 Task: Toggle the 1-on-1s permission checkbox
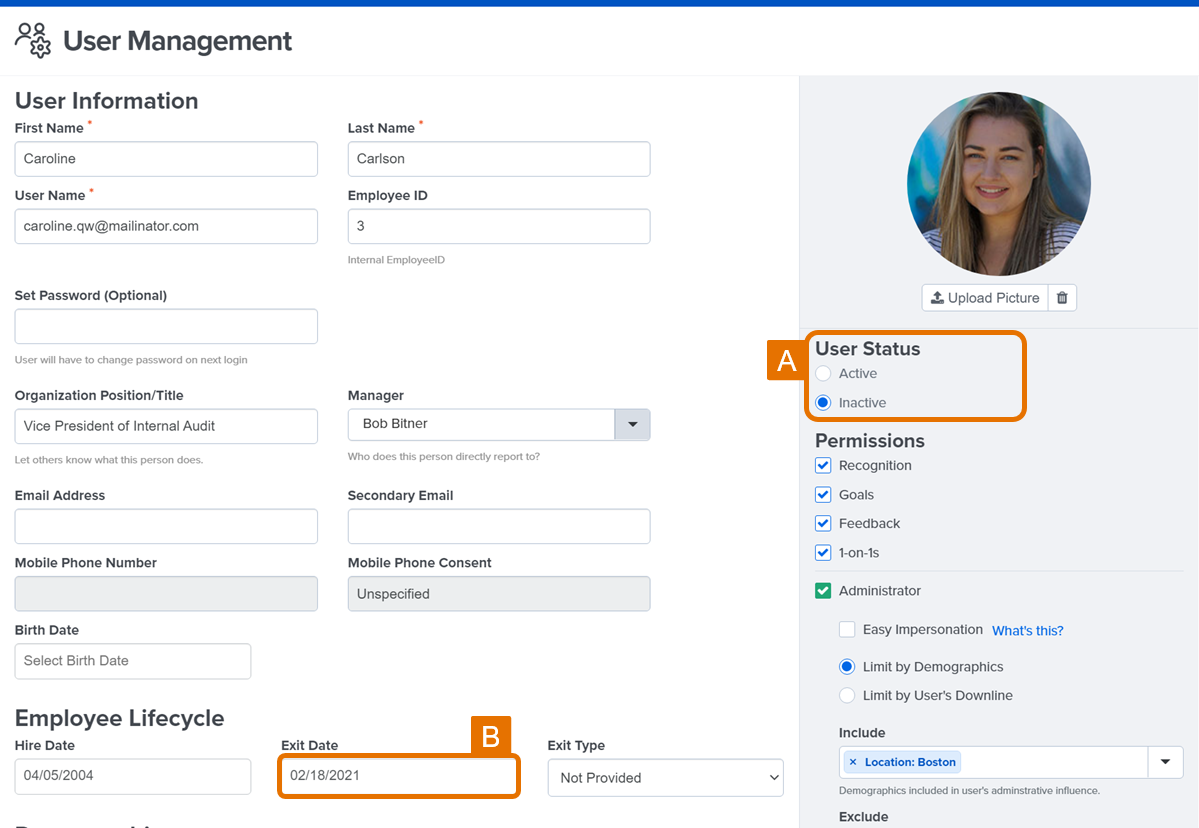823,553
